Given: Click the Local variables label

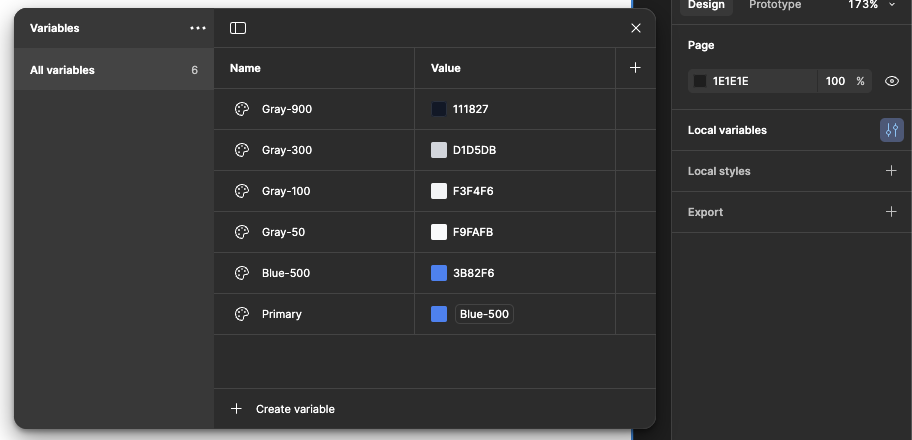Looking at the screenshot, I should tap(727, 130).
